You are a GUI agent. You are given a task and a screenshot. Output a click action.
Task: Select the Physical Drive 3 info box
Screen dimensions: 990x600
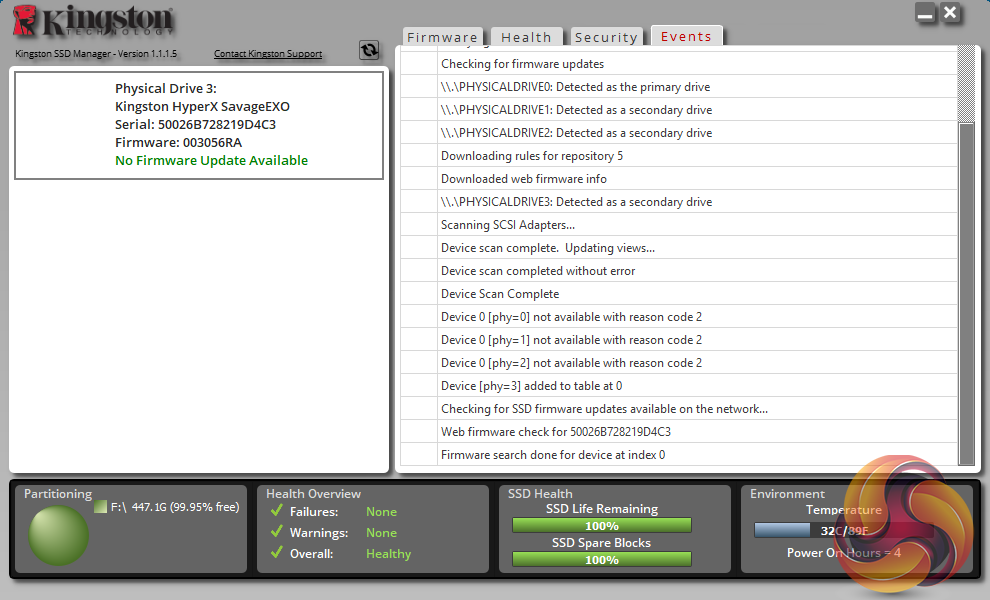[x=199, y=125]
